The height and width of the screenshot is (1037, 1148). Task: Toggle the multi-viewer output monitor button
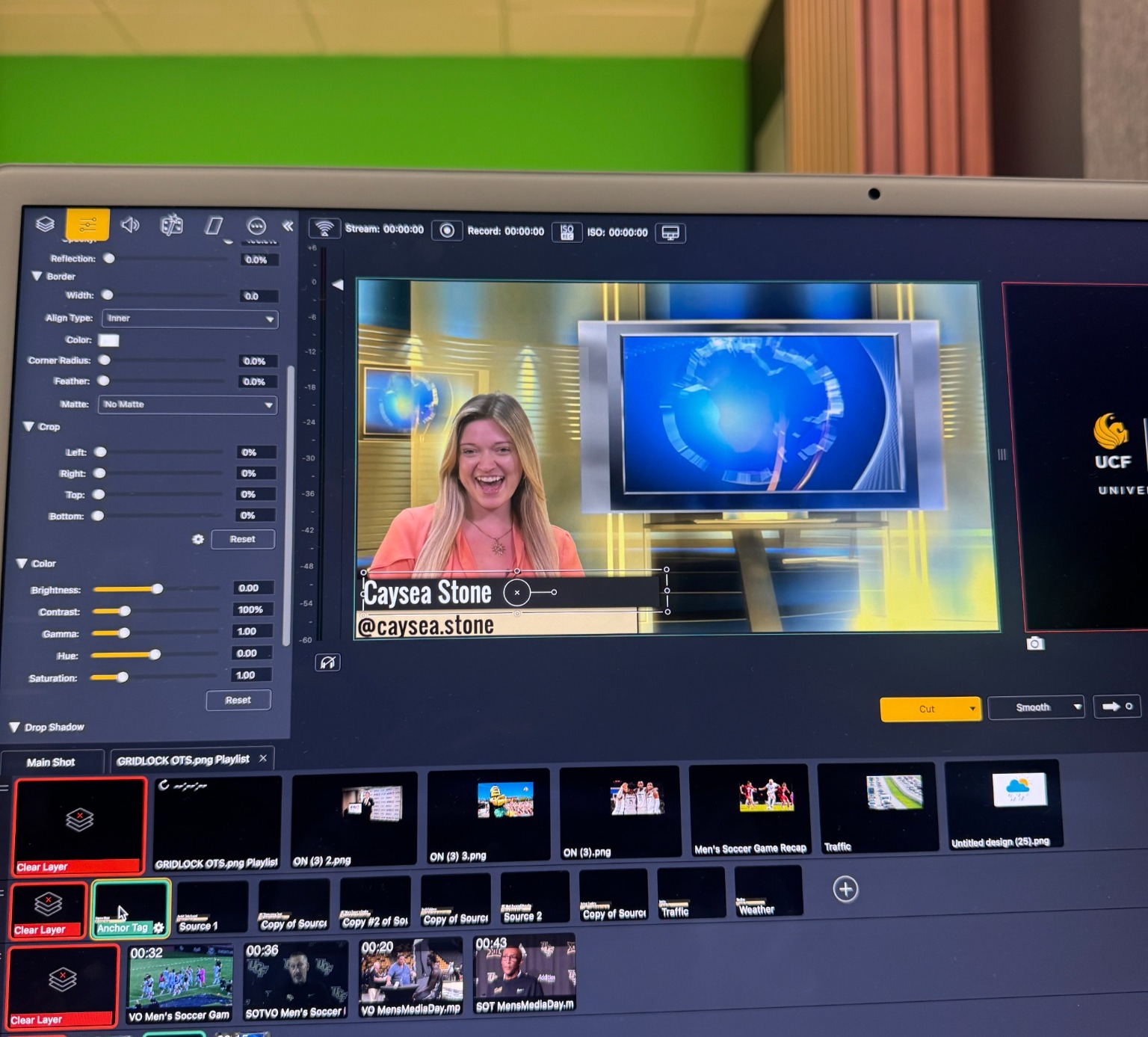(x=670, y=233)
